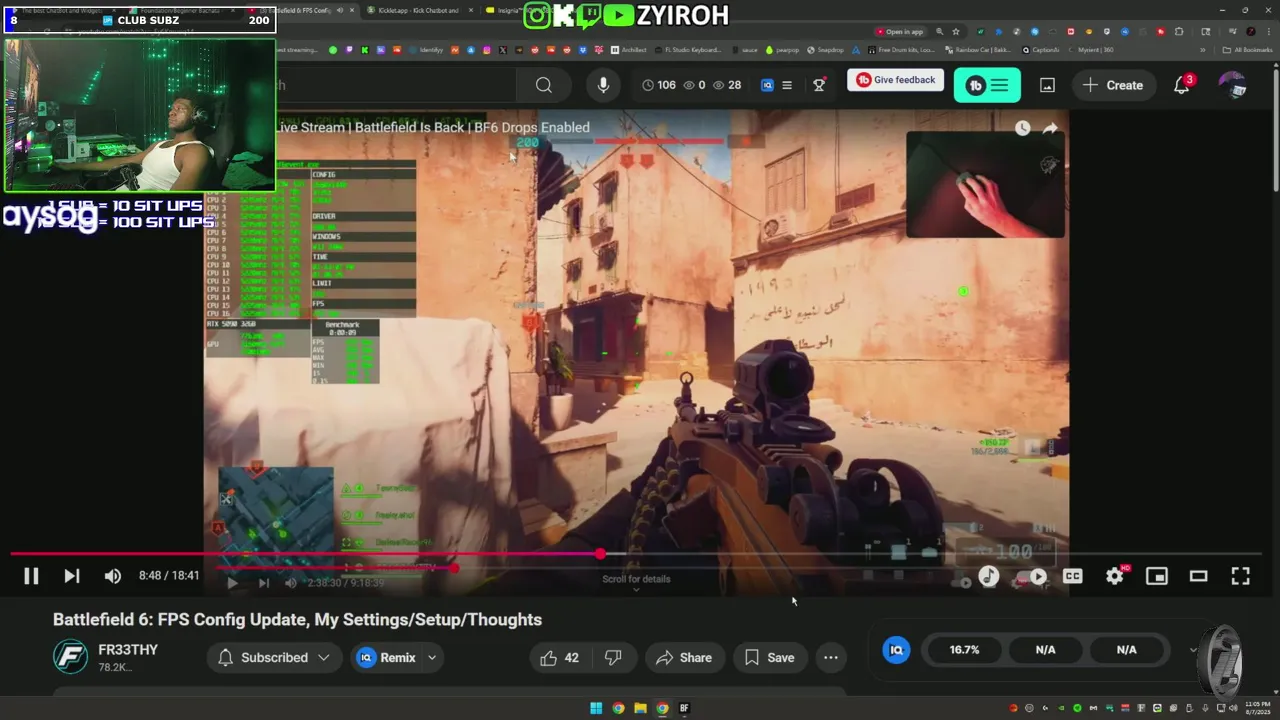Click the YouTube search magnifier icon
Viewport: 1280px width, 720px height.
pyautogui.click(x=543, y=85)
